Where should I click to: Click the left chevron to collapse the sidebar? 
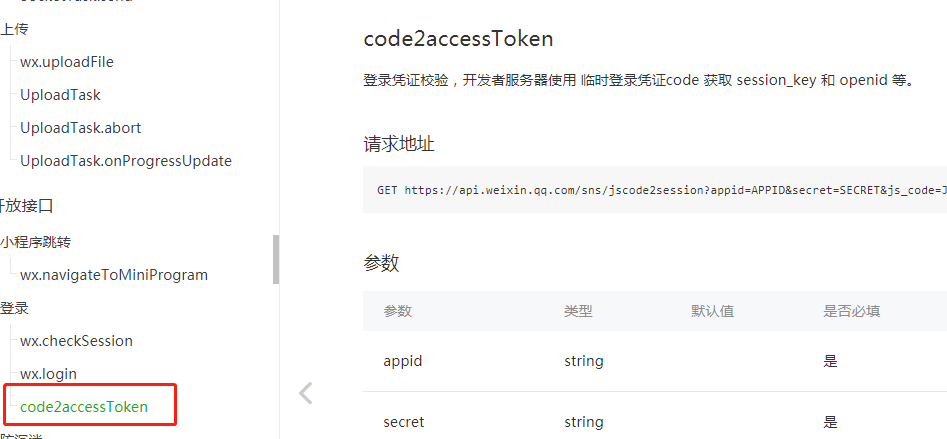tap(306, 393)
